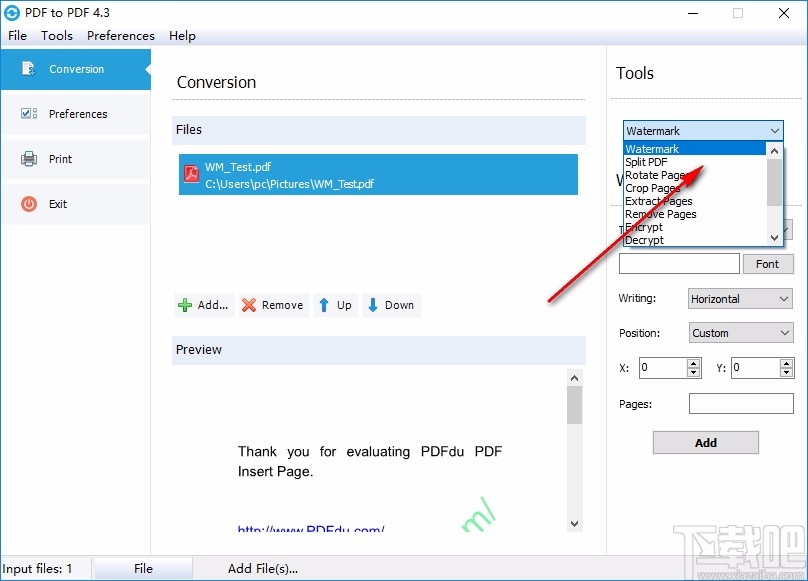Viewport: 808px width, 581px height.
Task: Click the preview scroll up arrow
Action: click(x=575, y=378)
